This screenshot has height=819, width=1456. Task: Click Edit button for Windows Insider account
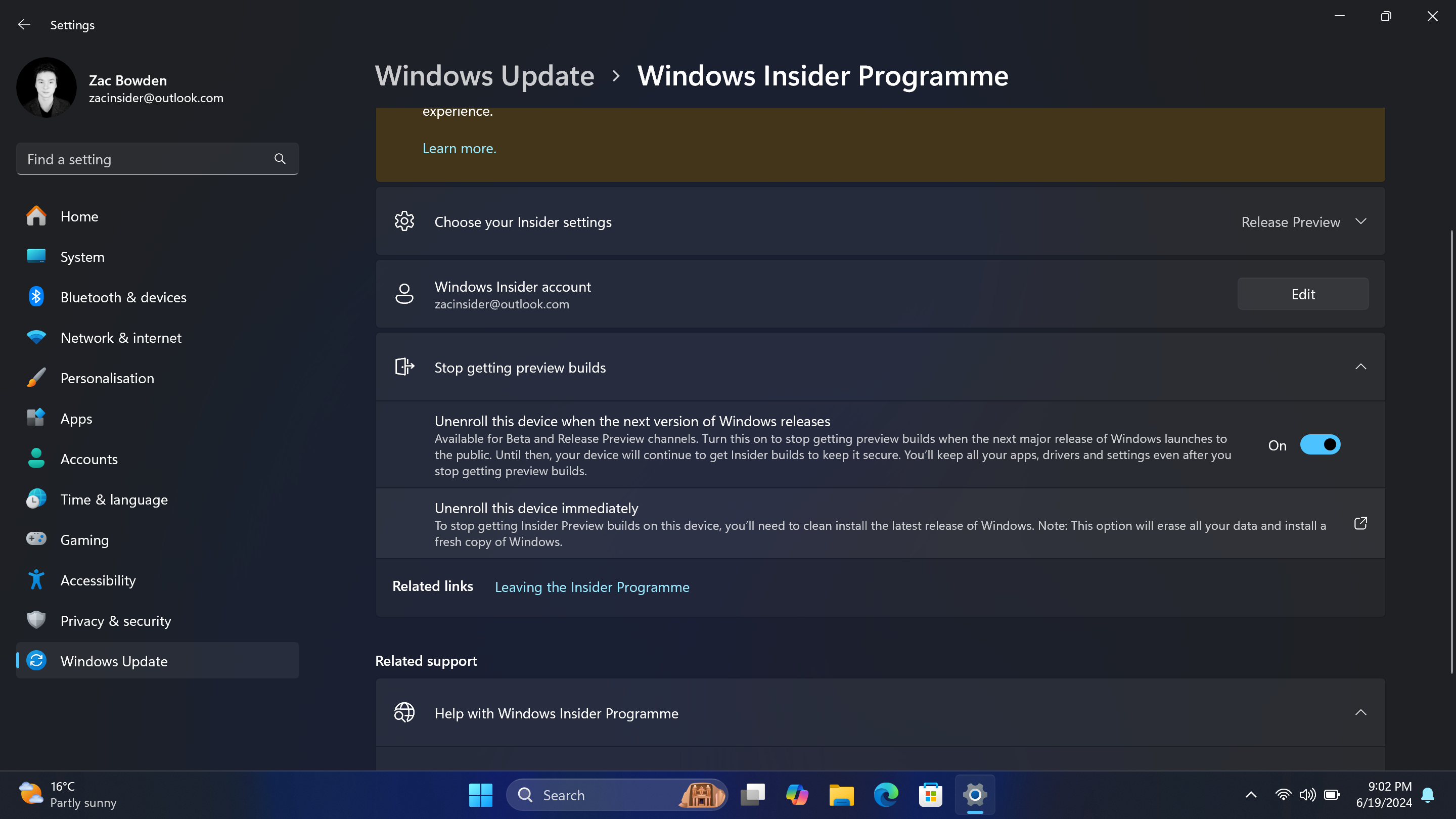[1303, 293]
